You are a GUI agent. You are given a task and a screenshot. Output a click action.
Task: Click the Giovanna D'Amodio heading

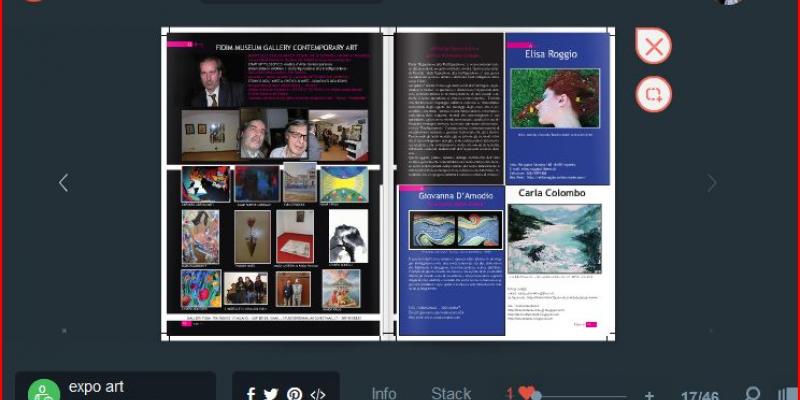point(456,196)
